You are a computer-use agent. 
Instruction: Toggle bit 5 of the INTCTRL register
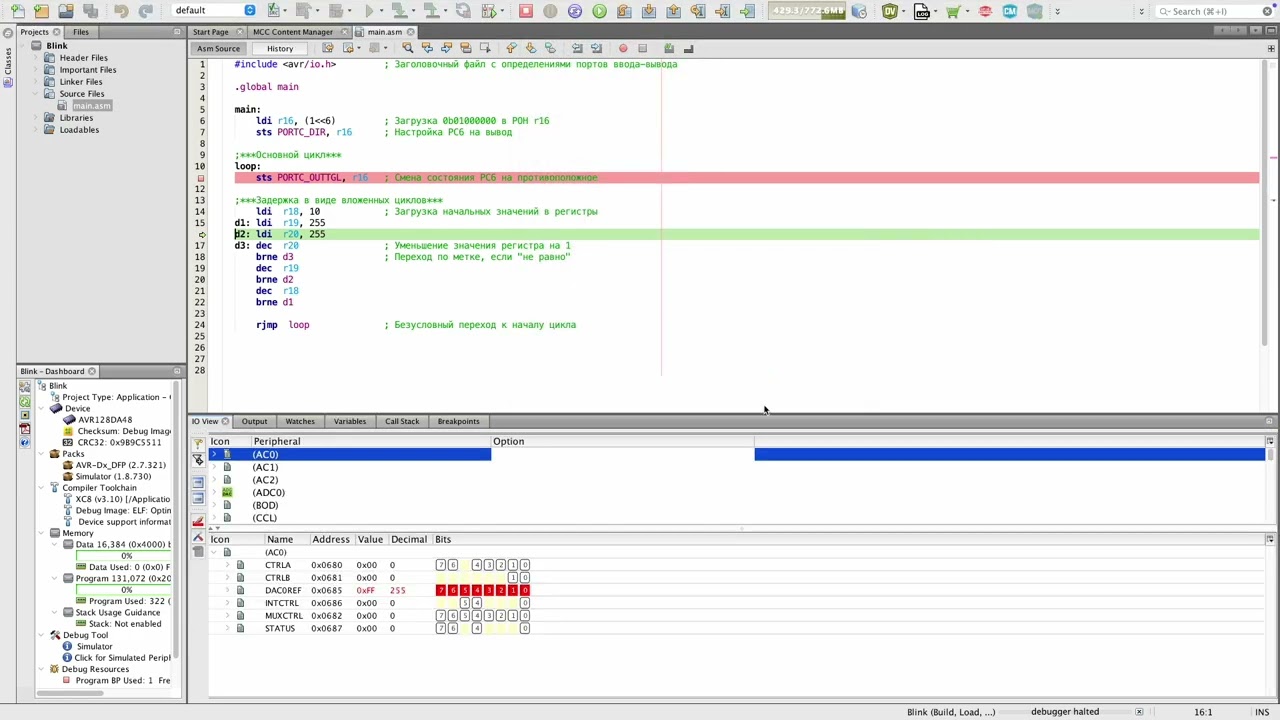coord(465,603)
